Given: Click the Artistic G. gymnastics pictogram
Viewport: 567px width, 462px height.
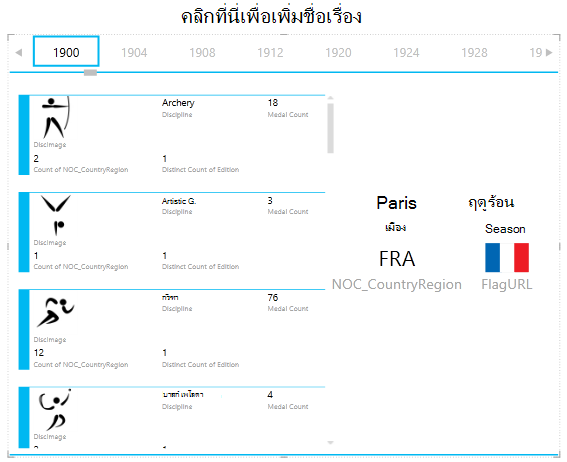Looking at the screenshot, I should (x=56, y=215).
